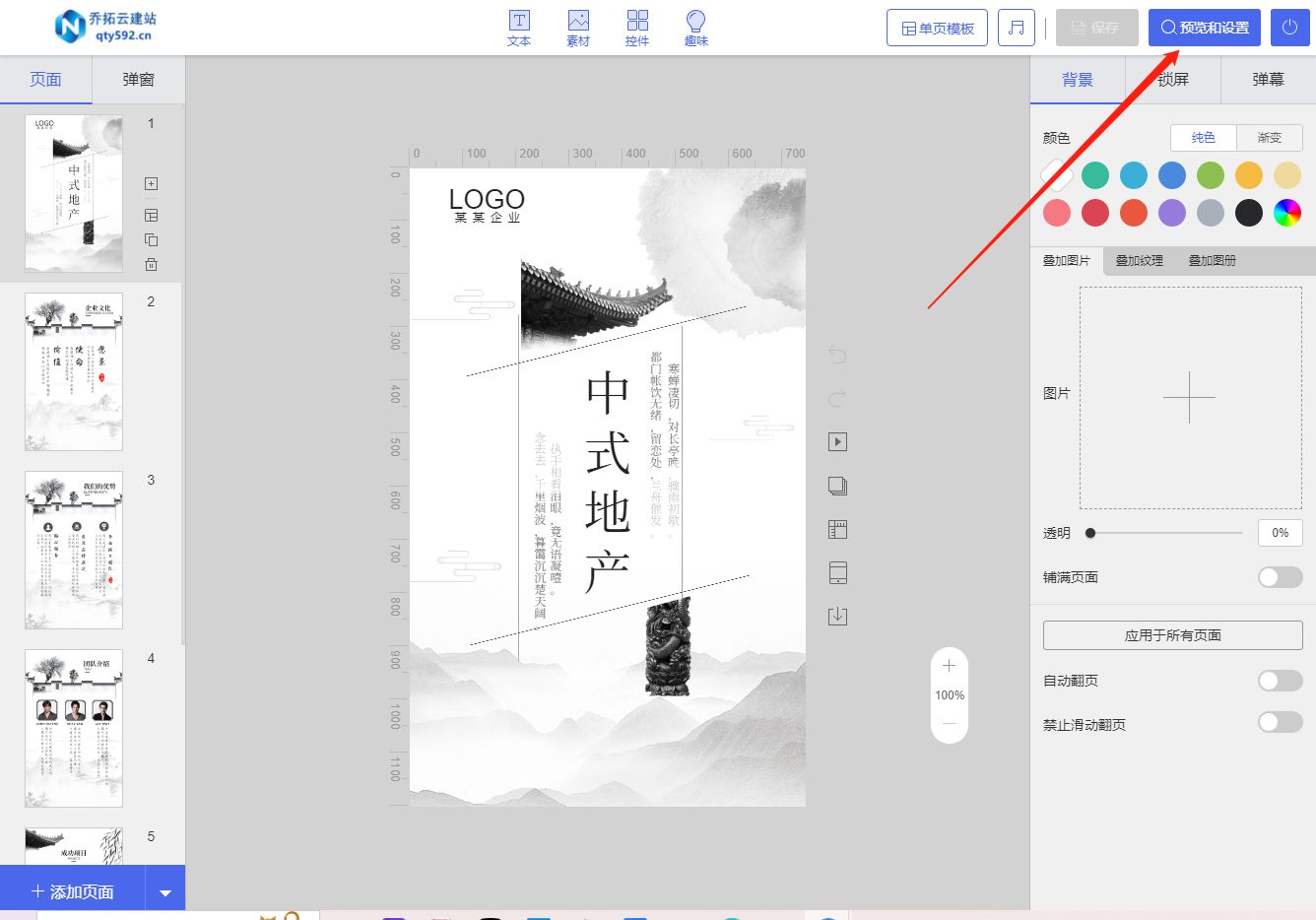Image resolution: width=1316 pixels, height=920 pixels.
Task: Click the 100% zoom level label
Action: point(950,695)
